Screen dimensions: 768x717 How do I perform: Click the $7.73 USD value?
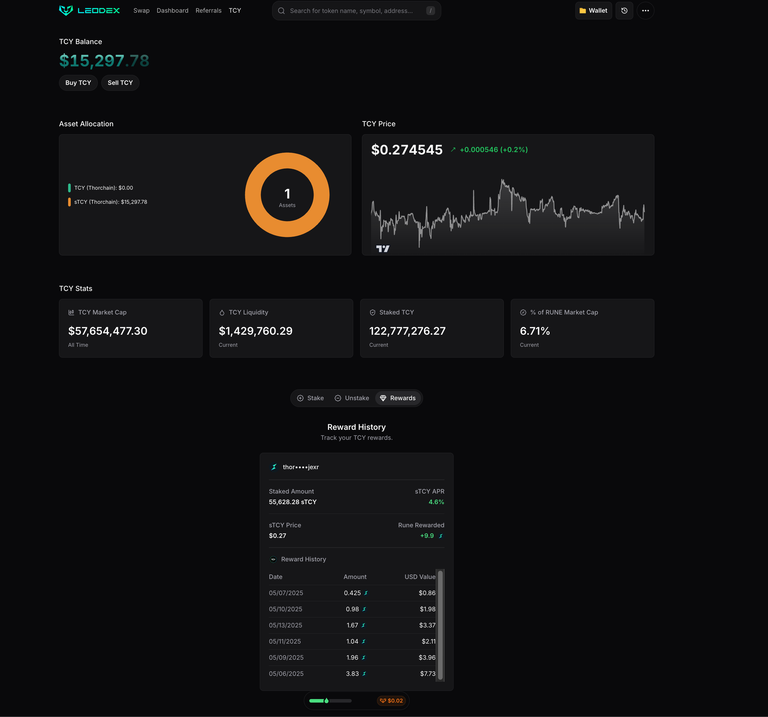pos(428,674)
